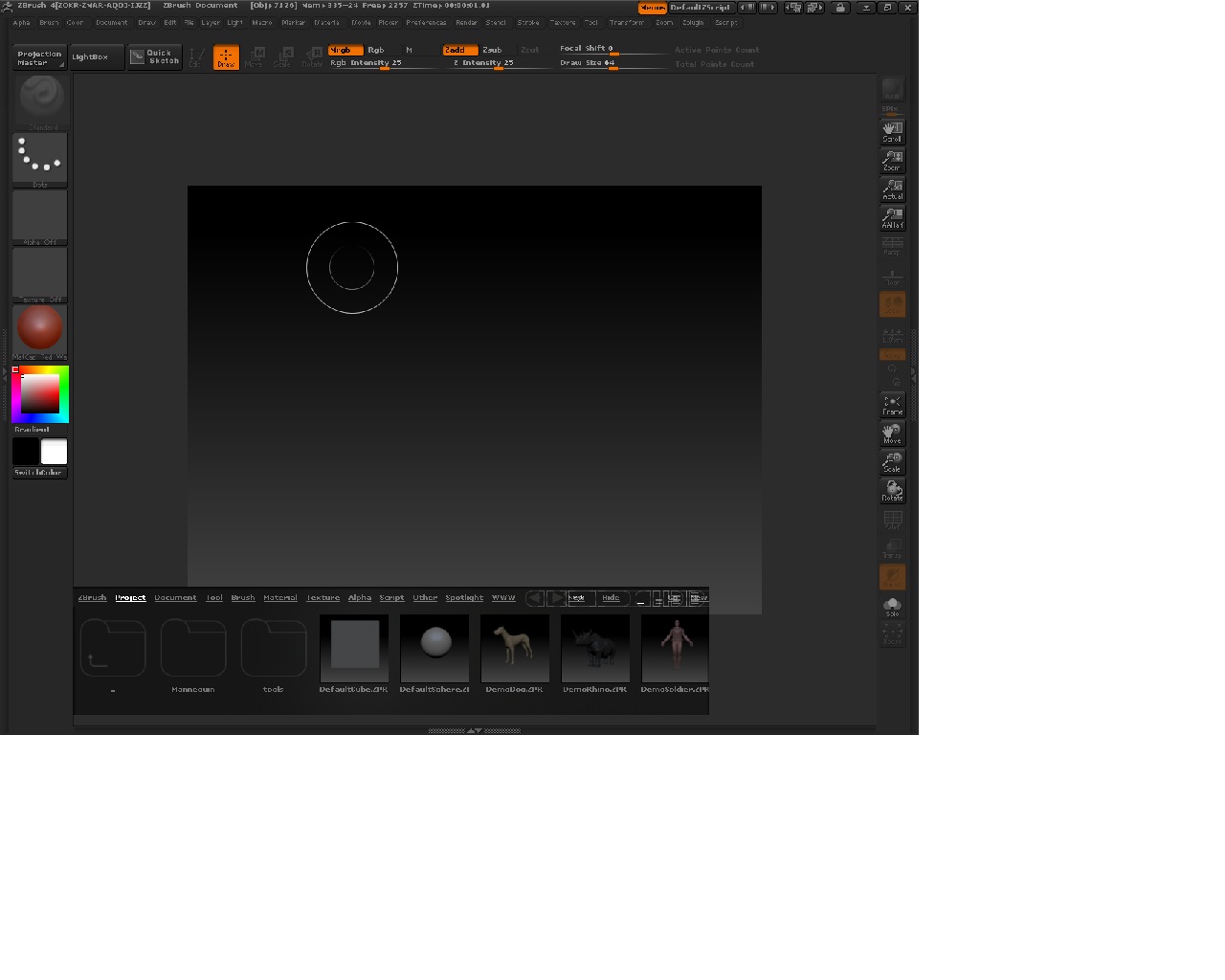Open the Render menu
The height and width of the screenshot is (980, 1225).
pos(466,23)
